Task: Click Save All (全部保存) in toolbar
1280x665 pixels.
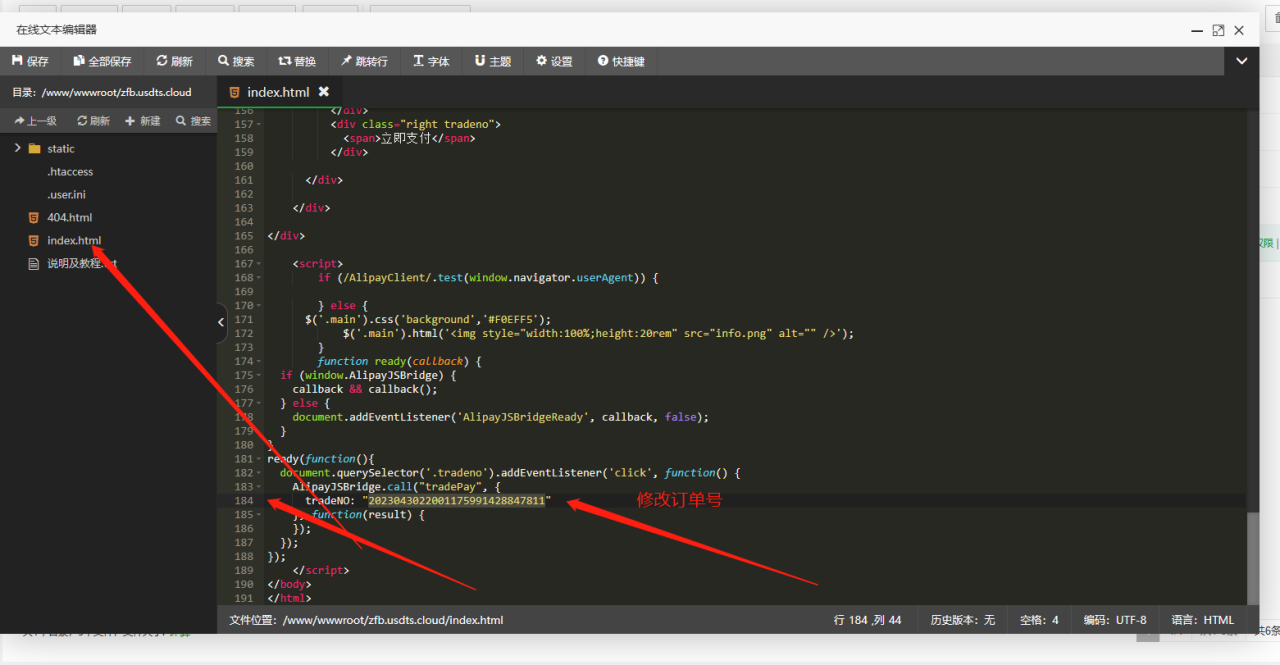Action: [102, 61]
